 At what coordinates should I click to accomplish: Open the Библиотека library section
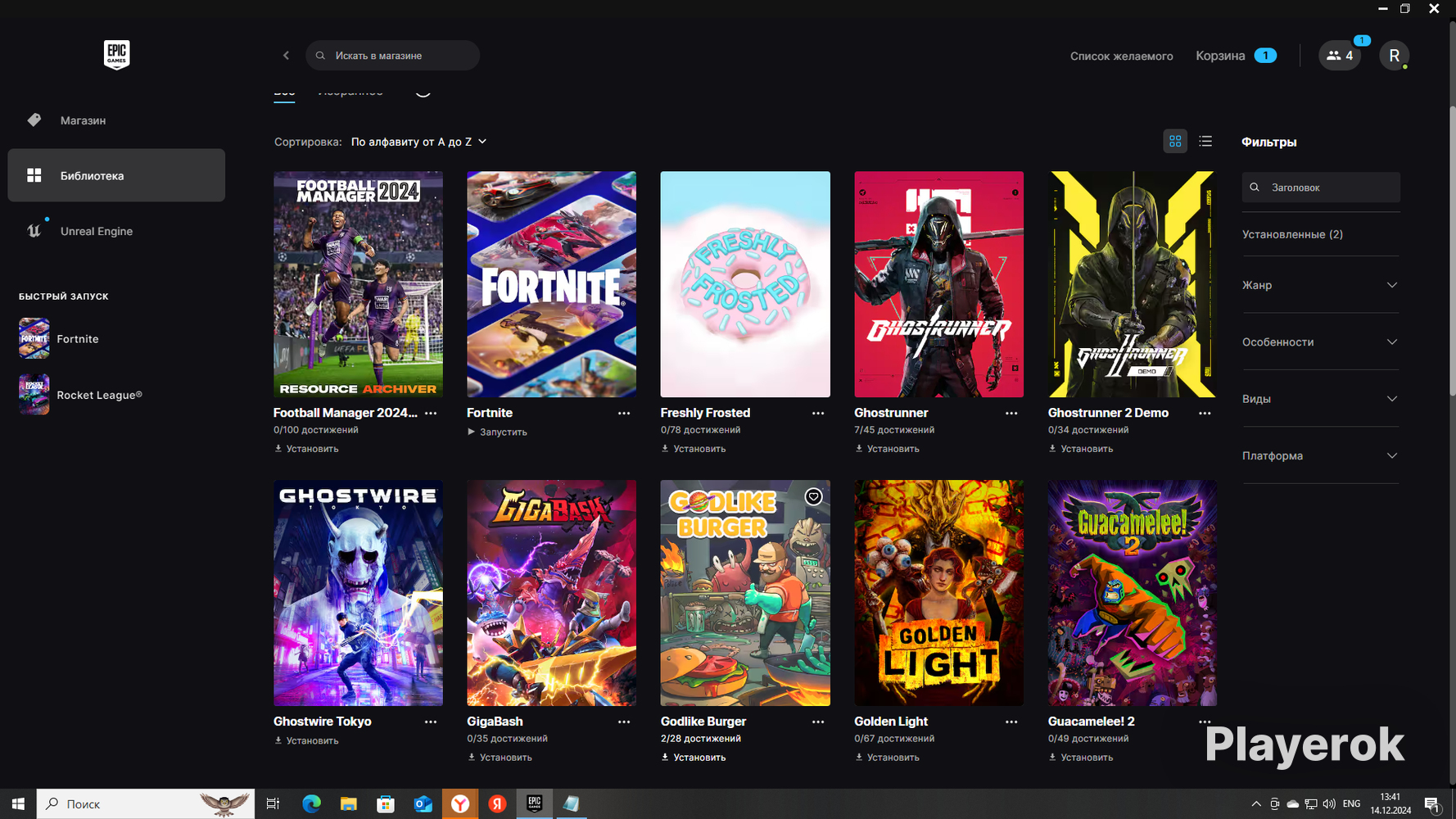click(x=116, y=175)
